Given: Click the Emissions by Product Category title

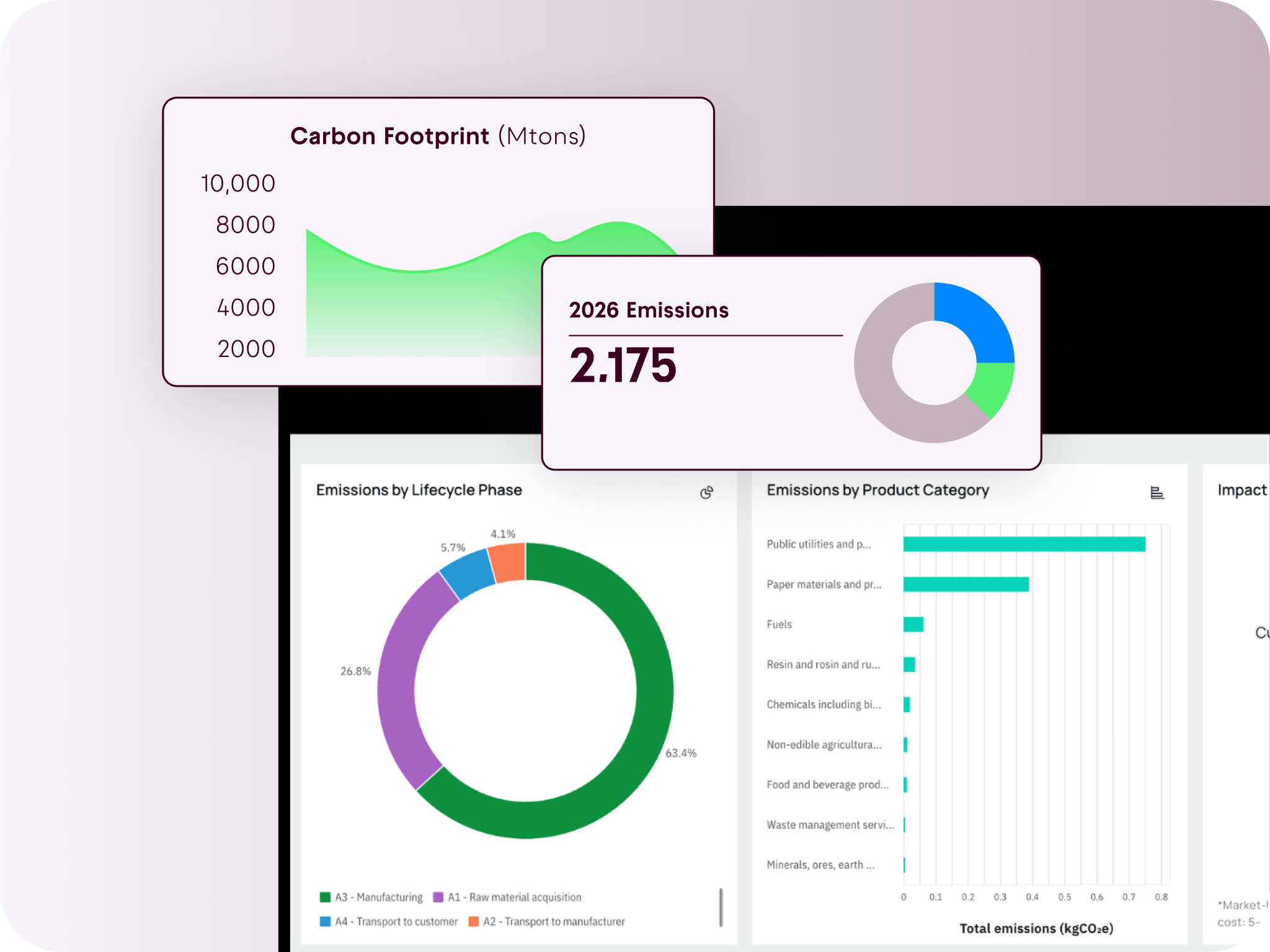Looking at the screenshot, I should tap(877, 490).
